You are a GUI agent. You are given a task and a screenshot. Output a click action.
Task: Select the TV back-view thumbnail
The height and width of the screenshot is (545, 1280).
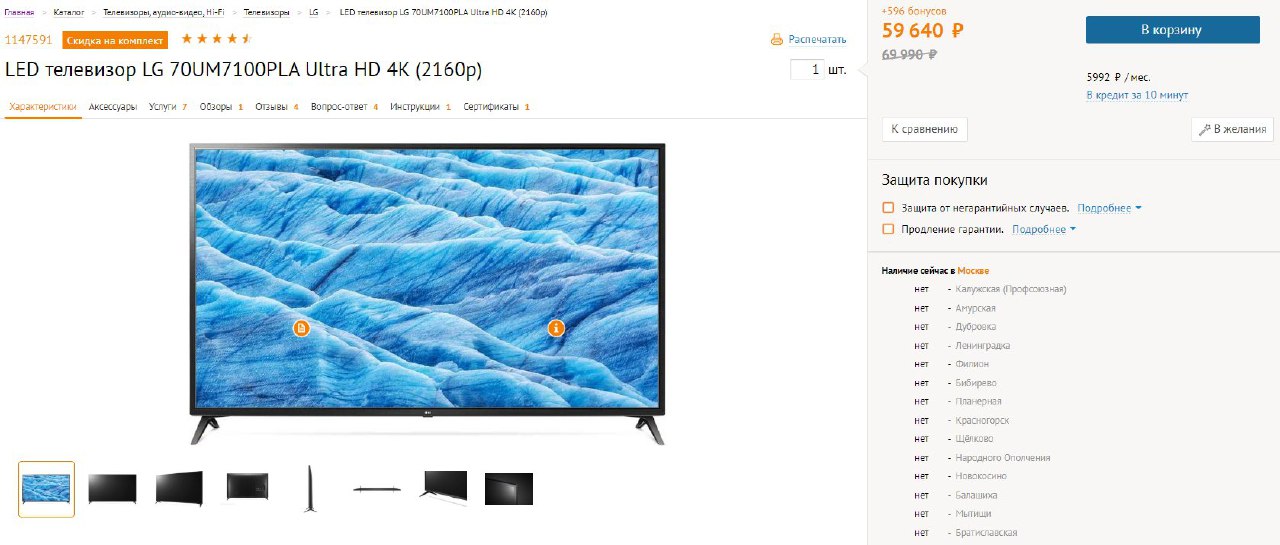246,487
